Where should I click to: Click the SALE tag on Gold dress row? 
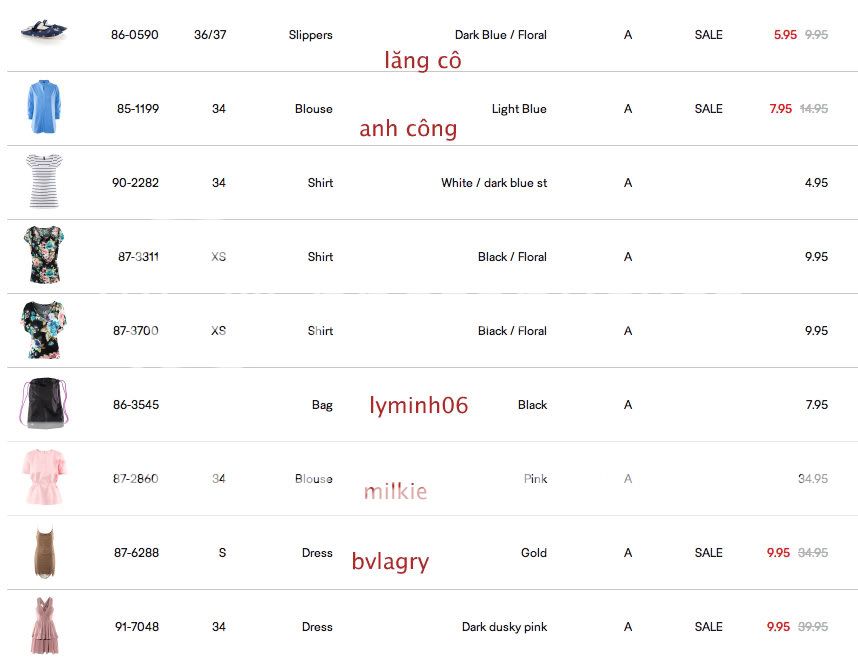pos(708,553)
